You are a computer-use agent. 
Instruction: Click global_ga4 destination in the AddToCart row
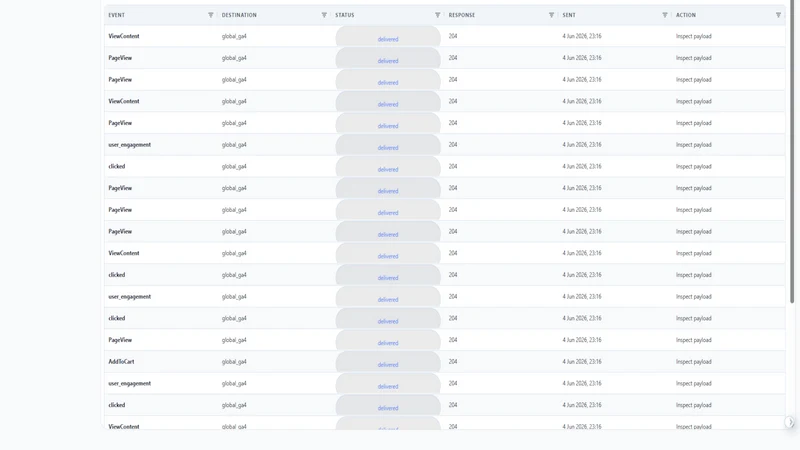(234, 362)
